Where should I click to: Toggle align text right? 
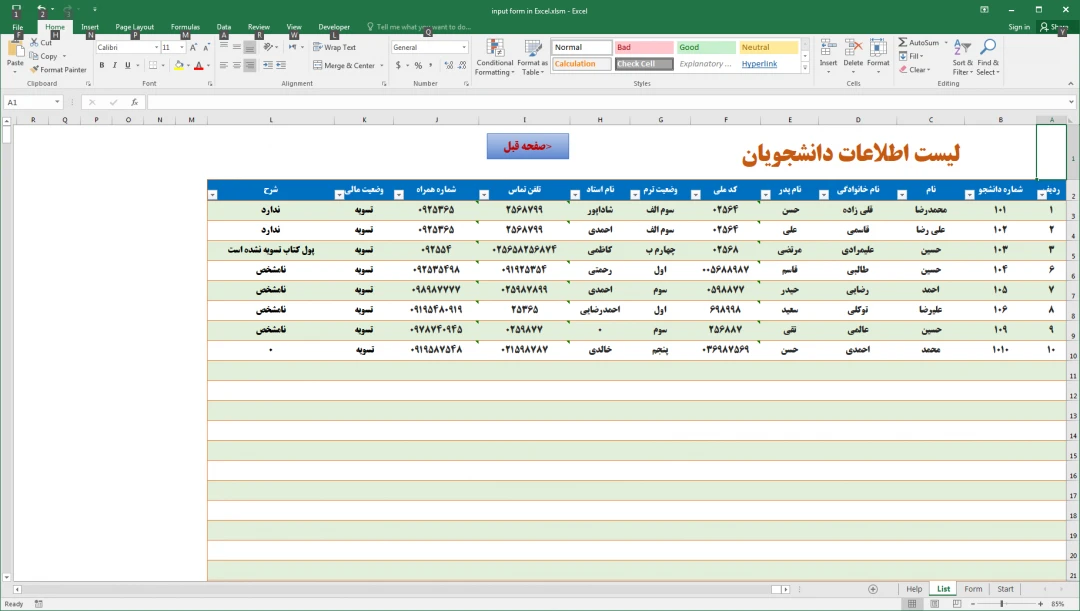coord(250,65)
